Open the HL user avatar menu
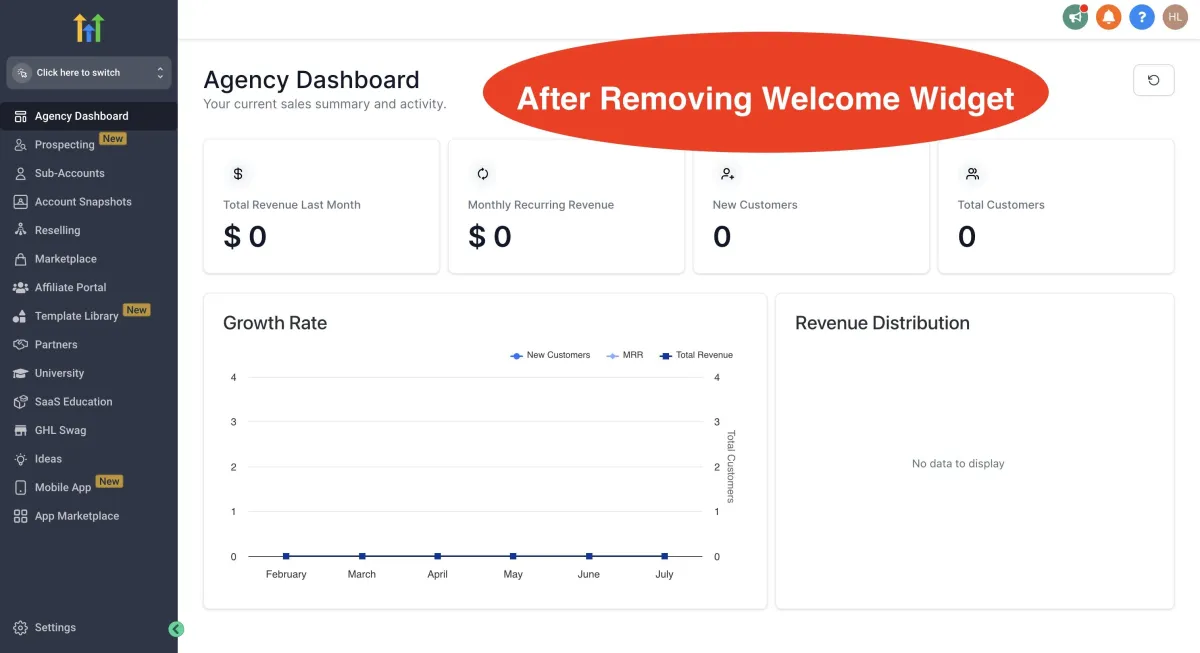Image resolution: width=1200 pixels, height=653 pixels. coord(1174,17)
